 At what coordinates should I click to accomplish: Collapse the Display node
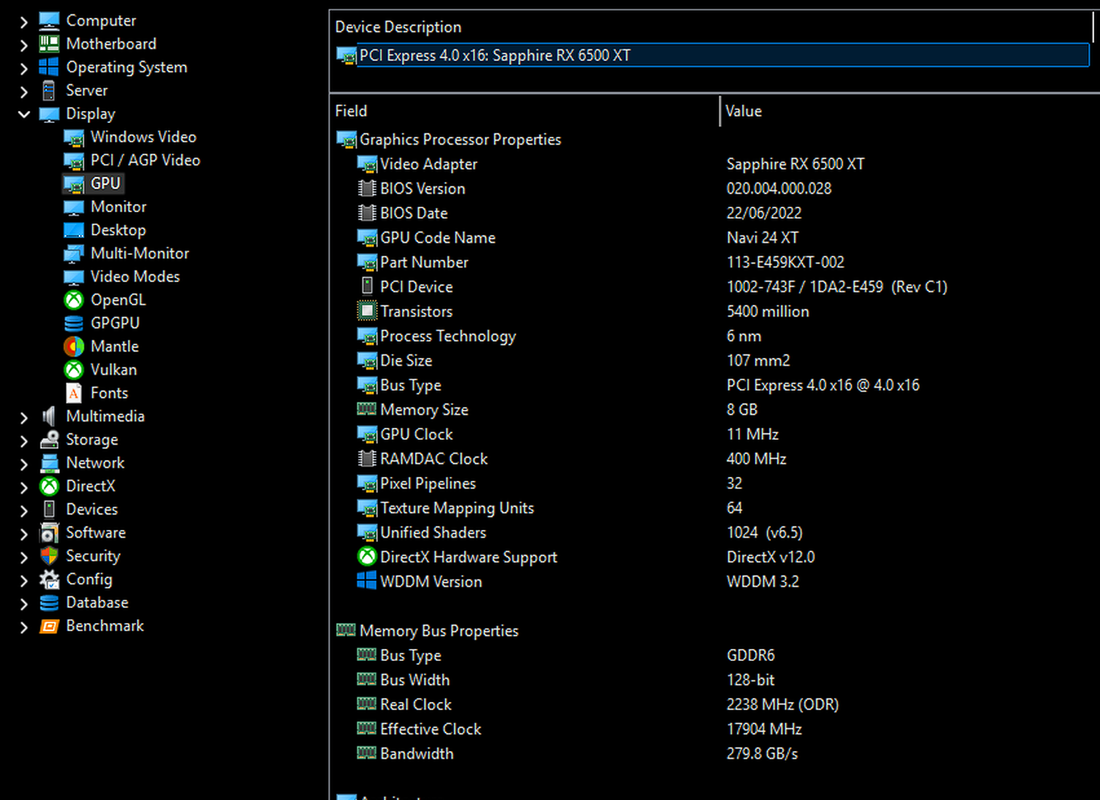click(24, 114)
